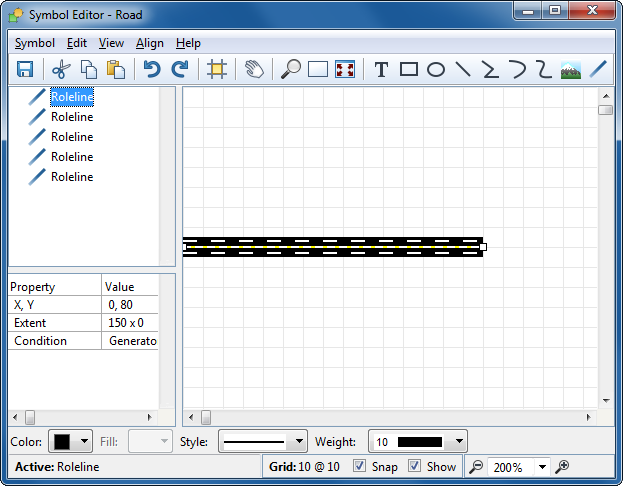Open the Symbol menu
This screenshot has height=486, width=623.
click(x=35, y=43)
